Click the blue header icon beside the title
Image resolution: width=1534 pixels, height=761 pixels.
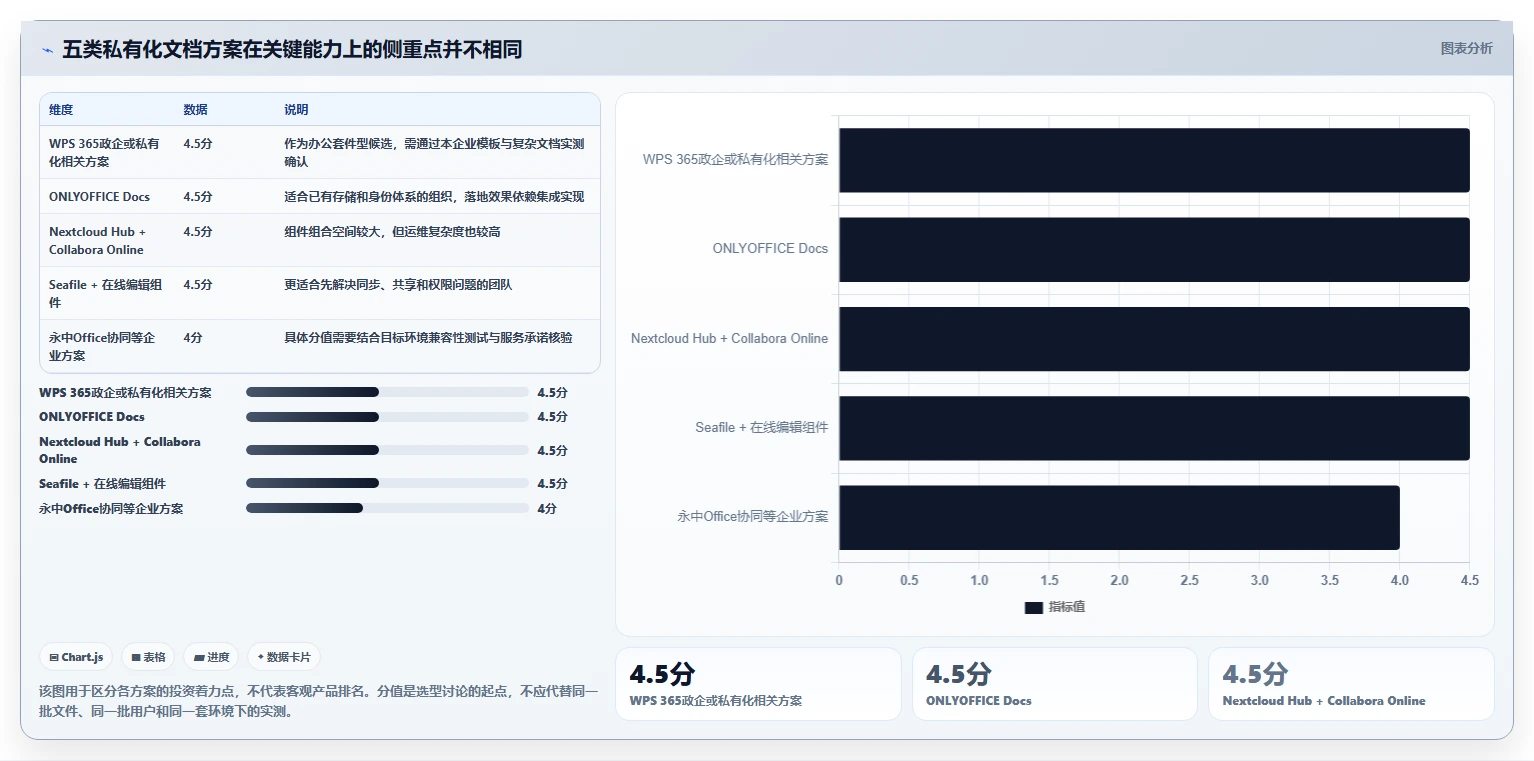click(47, 50)
